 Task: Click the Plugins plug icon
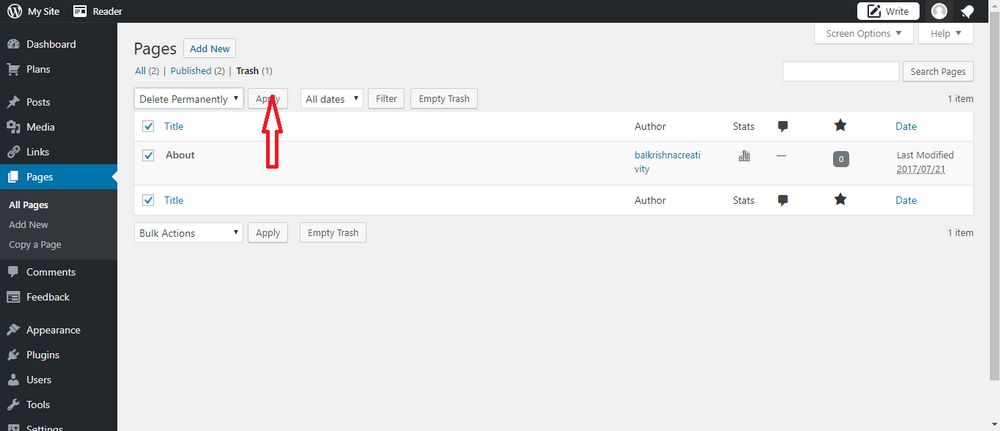coord(13,355)
